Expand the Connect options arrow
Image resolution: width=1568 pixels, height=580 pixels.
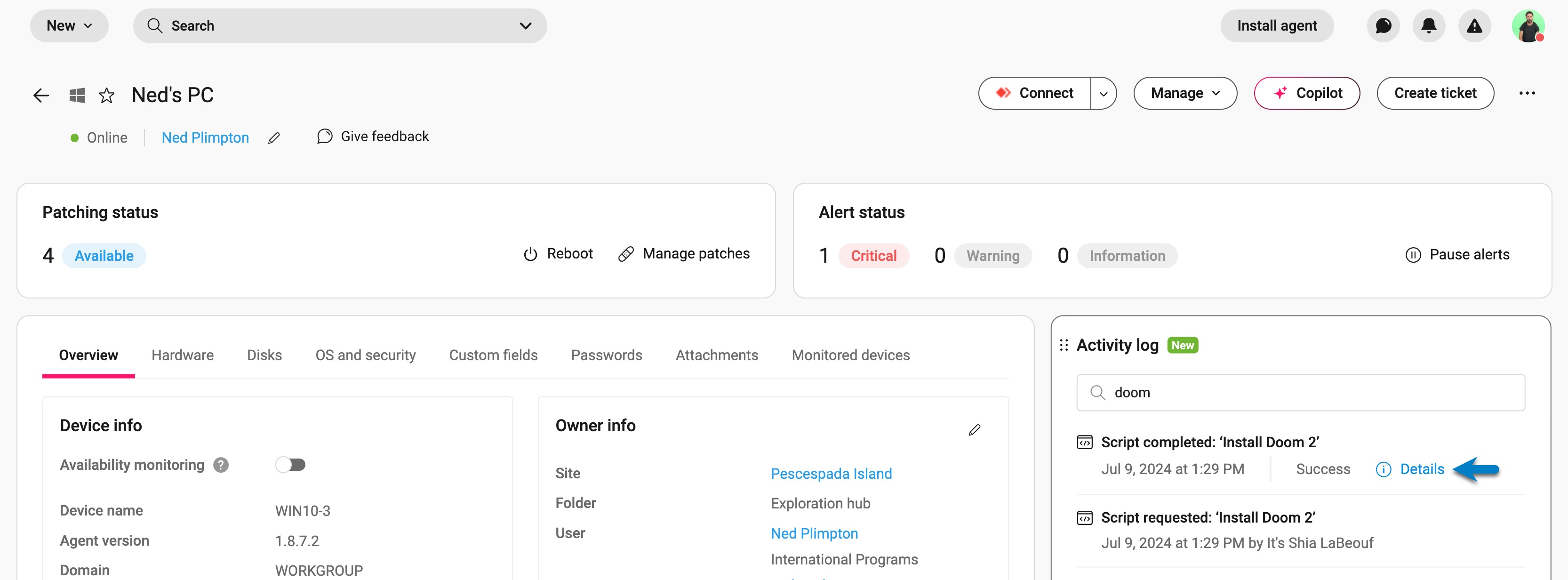coord(1103,93)
